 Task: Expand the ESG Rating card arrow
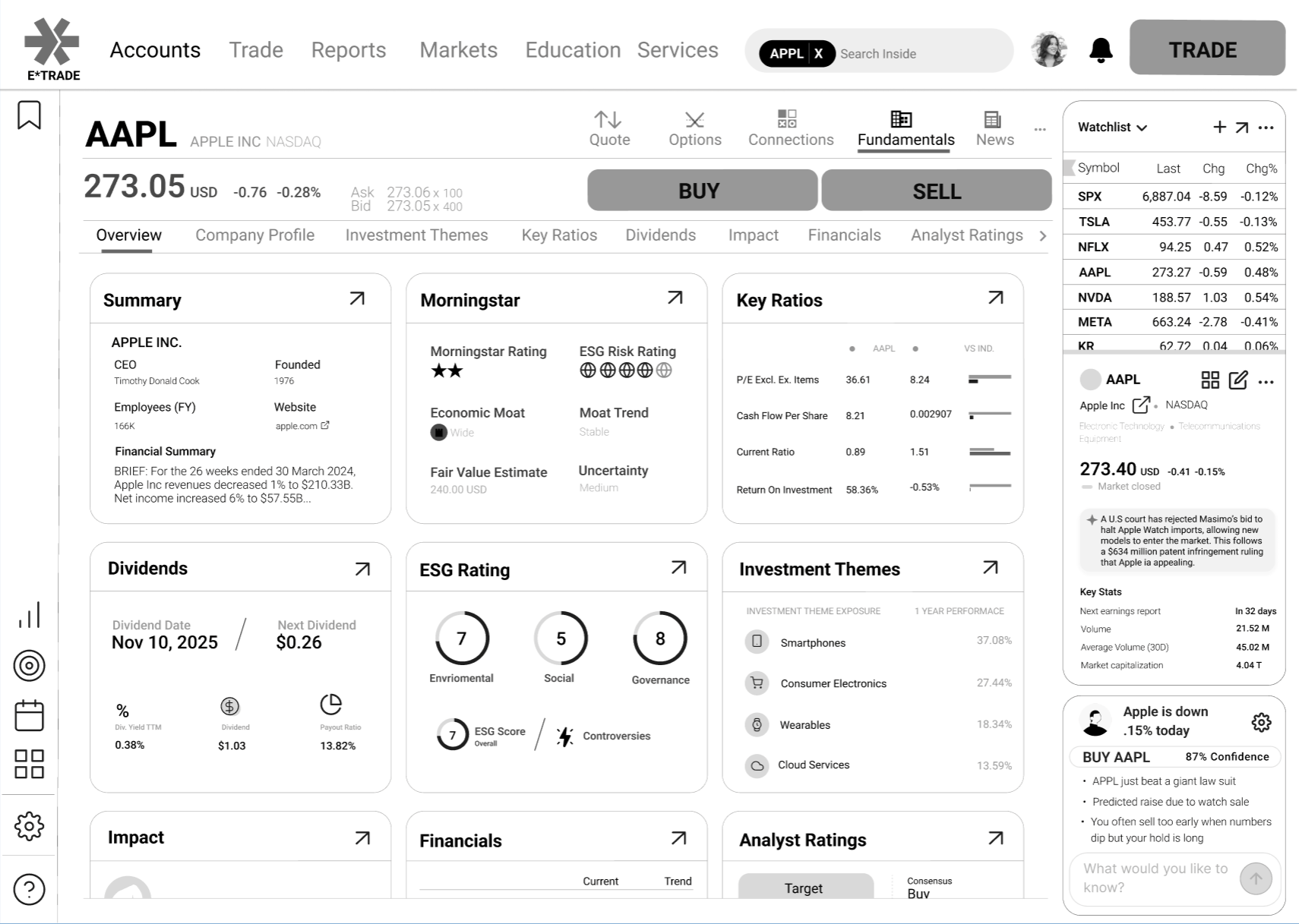(679, 567)
